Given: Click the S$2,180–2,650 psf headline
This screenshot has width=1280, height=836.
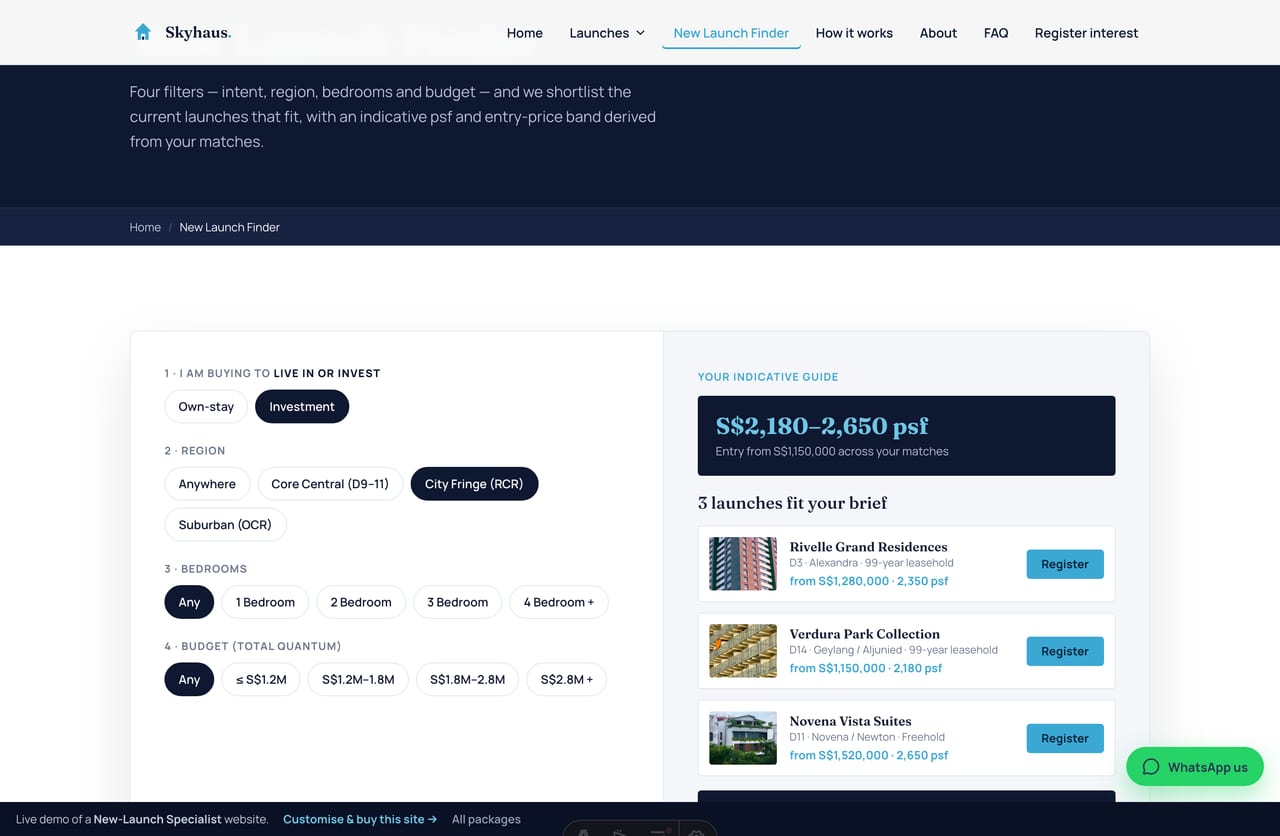Looking at the screenshot, I should coord(822,426).
